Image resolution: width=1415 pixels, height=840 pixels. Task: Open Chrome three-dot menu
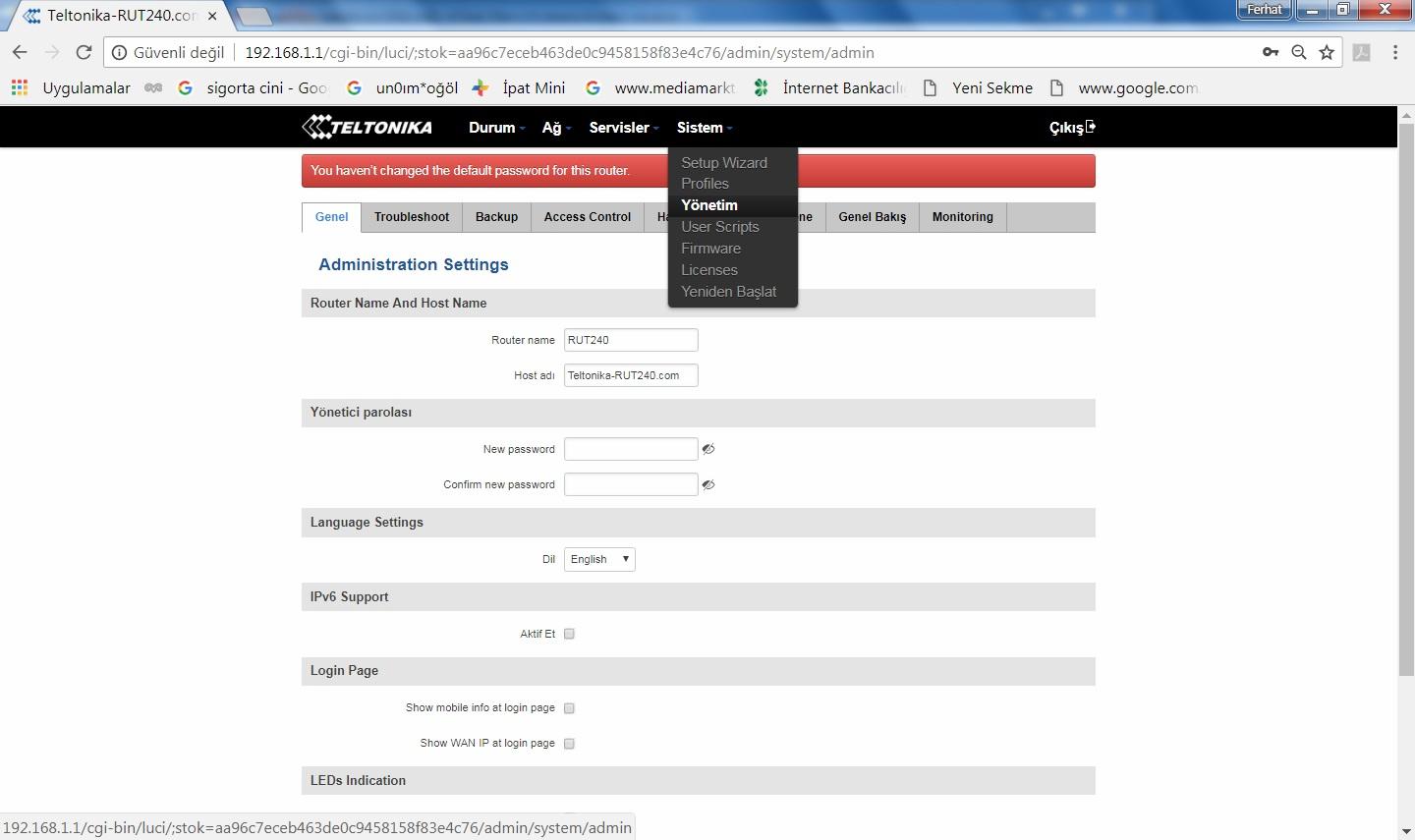(1395, 52)
